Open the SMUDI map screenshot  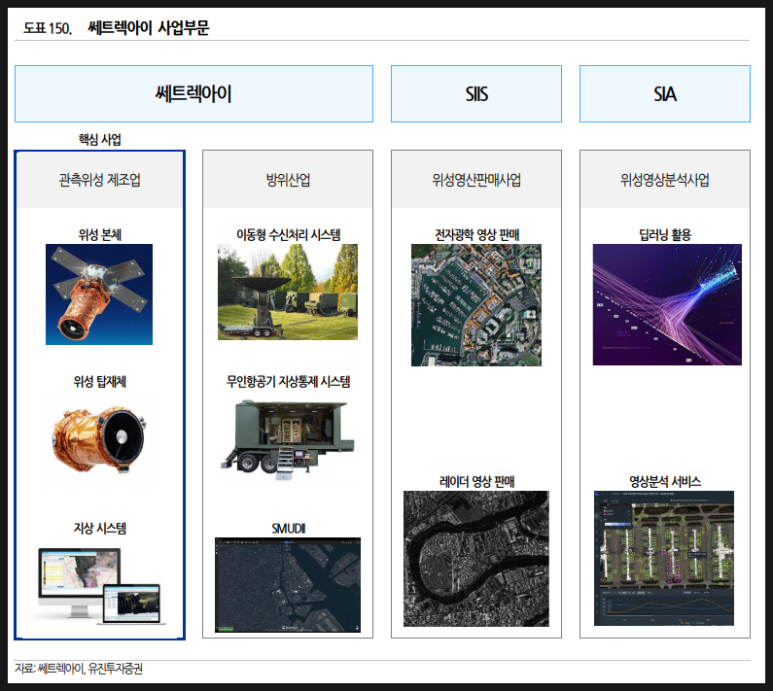288,585
